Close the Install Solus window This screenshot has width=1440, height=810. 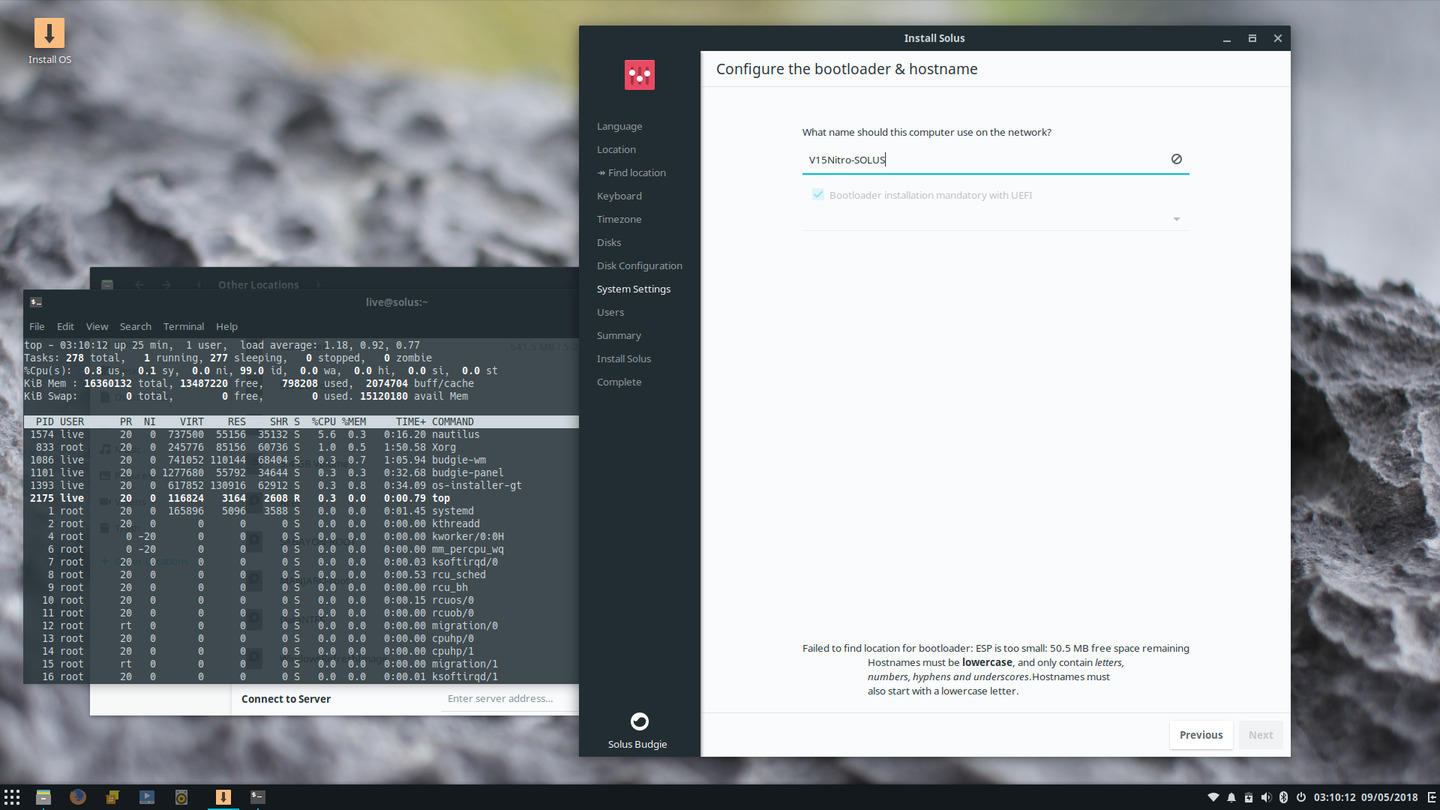click(1278, 38)
